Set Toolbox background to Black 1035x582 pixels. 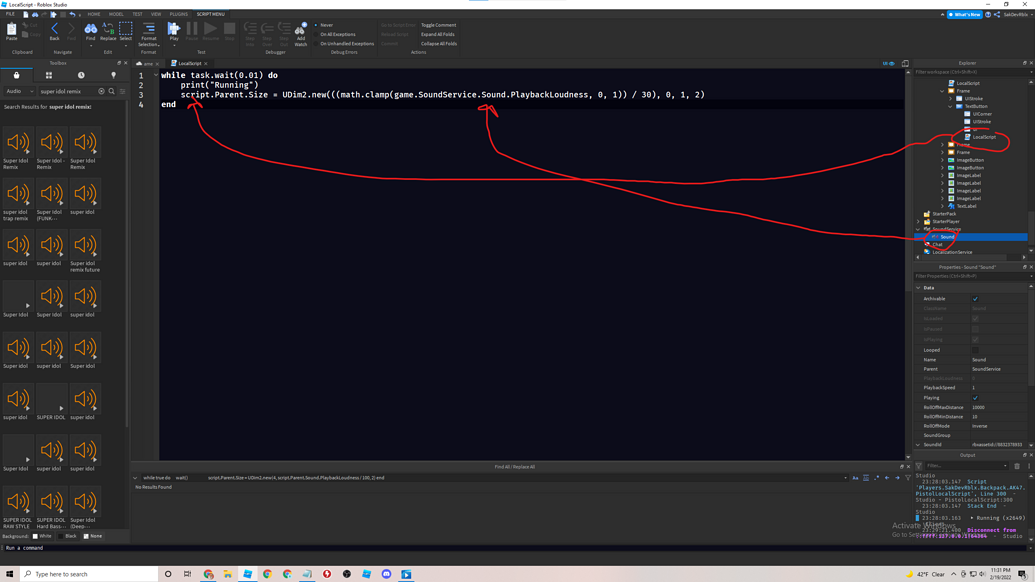[x=67, y=536]
